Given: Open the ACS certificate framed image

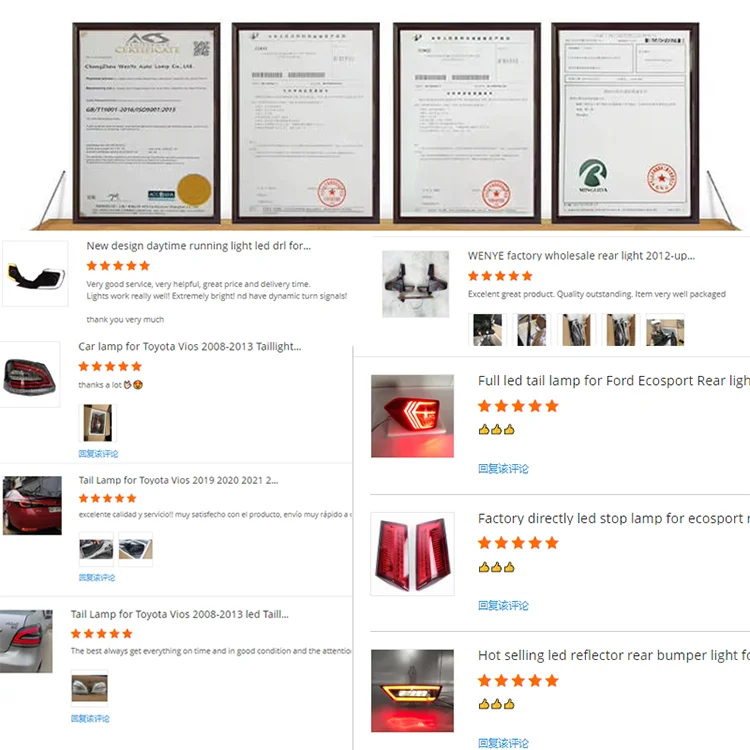Looking at the screenshot, I should [146, 123].
